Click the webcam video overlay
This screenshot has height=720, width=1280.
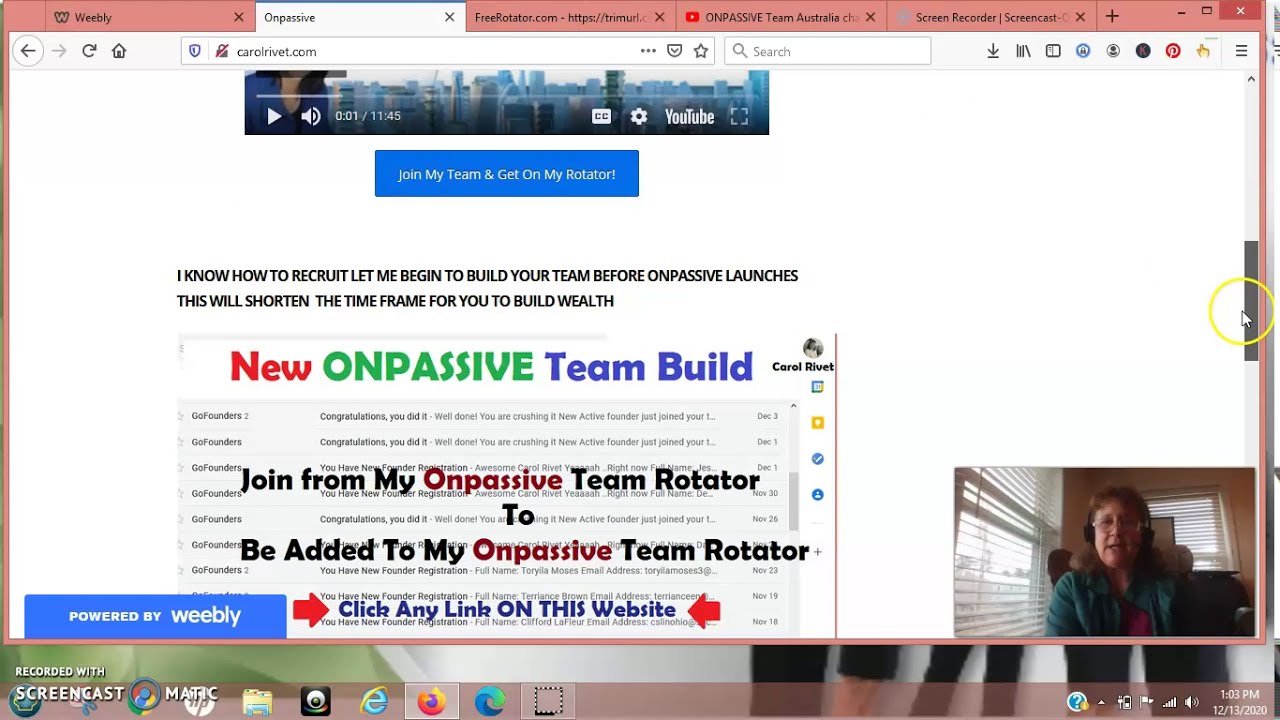pyautogui.click(x=1105, y=551)
